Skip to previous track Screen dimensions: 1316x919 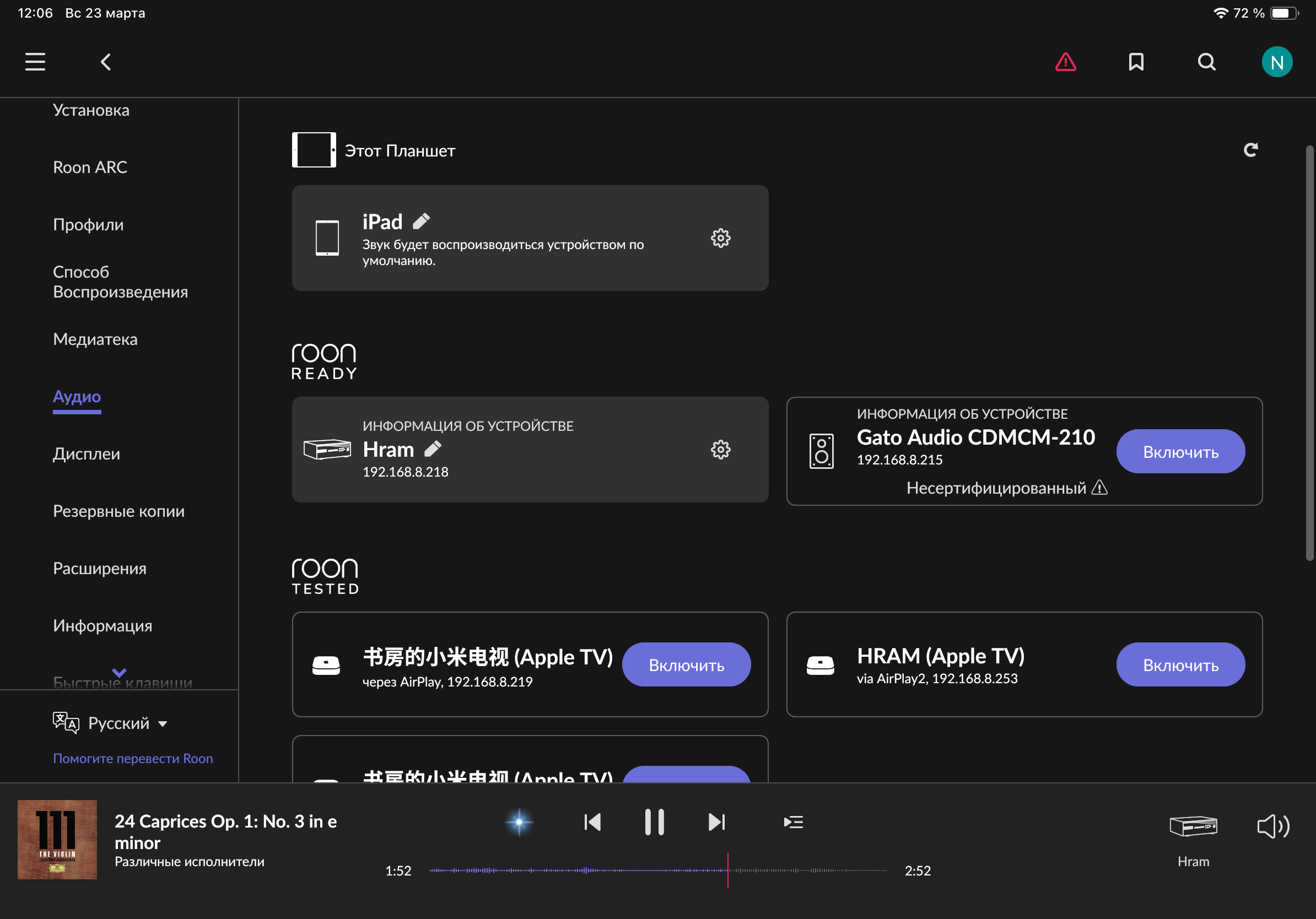tap(592, 822)
